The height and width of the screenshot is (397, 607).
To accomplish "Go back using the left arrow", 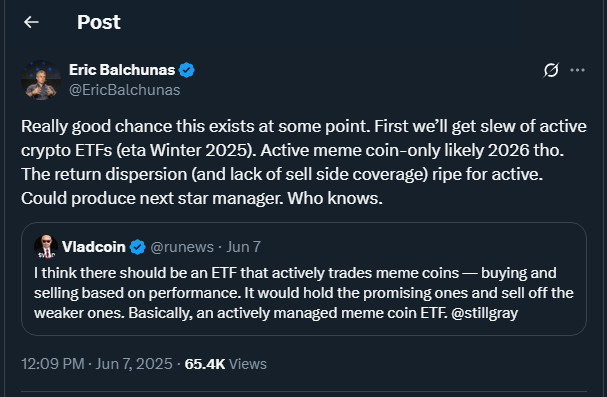I will [x=31, y=22].
